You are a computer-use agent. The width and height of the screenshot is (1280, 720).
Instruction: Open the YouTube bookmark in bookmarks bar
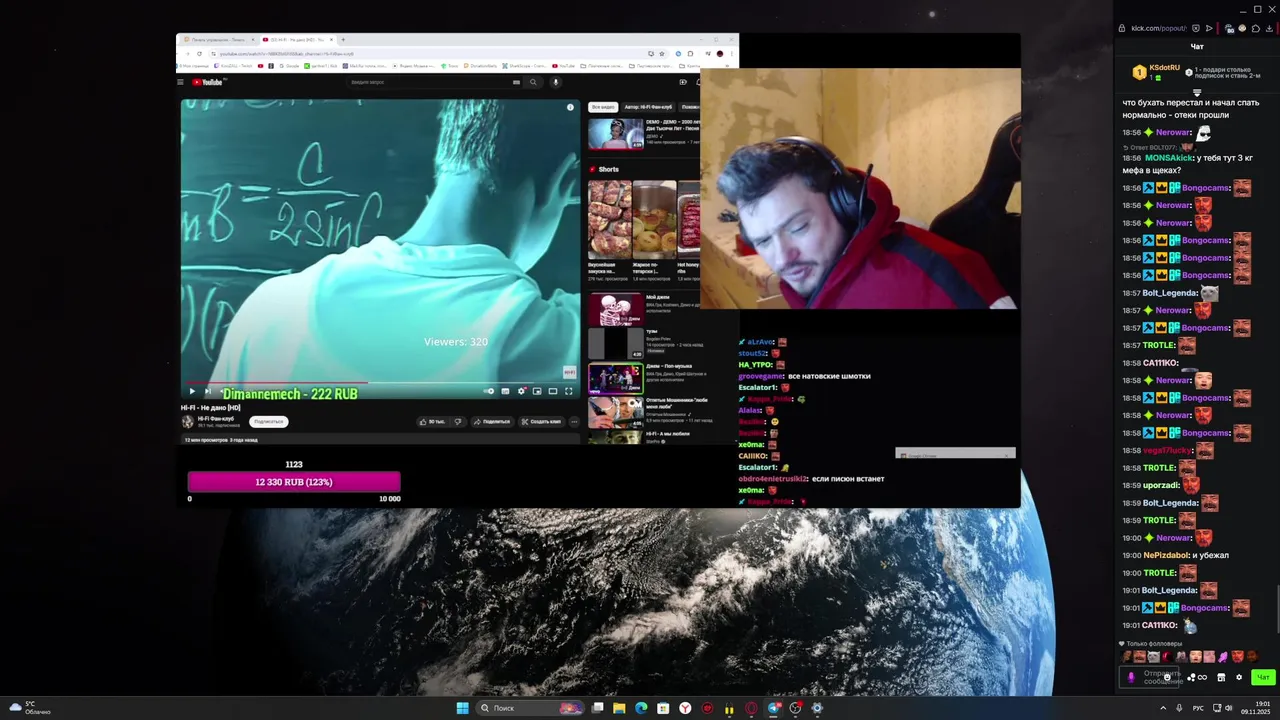pyautogui.click(x=565, y=66)
